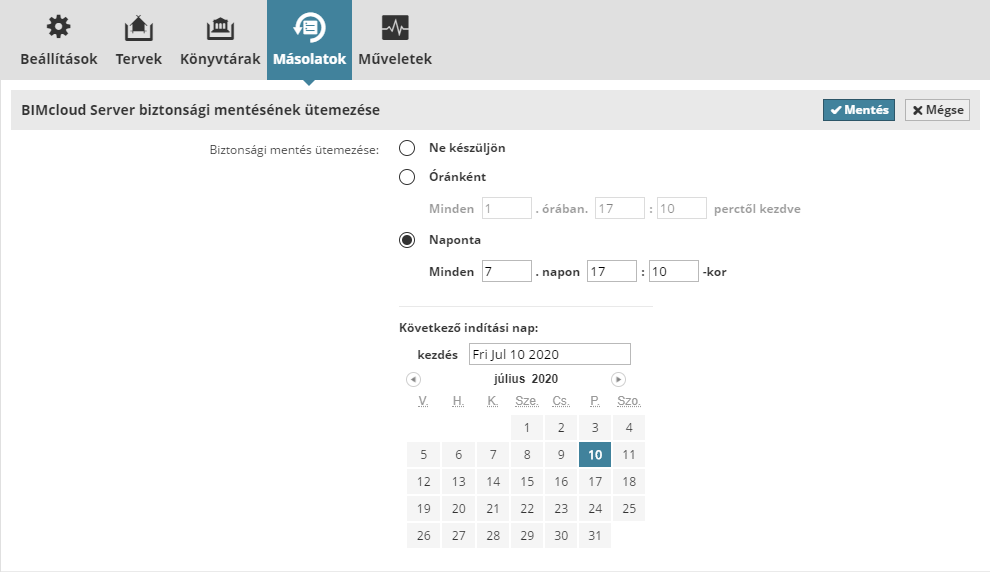Pick July 14 in the calendar

493,482
